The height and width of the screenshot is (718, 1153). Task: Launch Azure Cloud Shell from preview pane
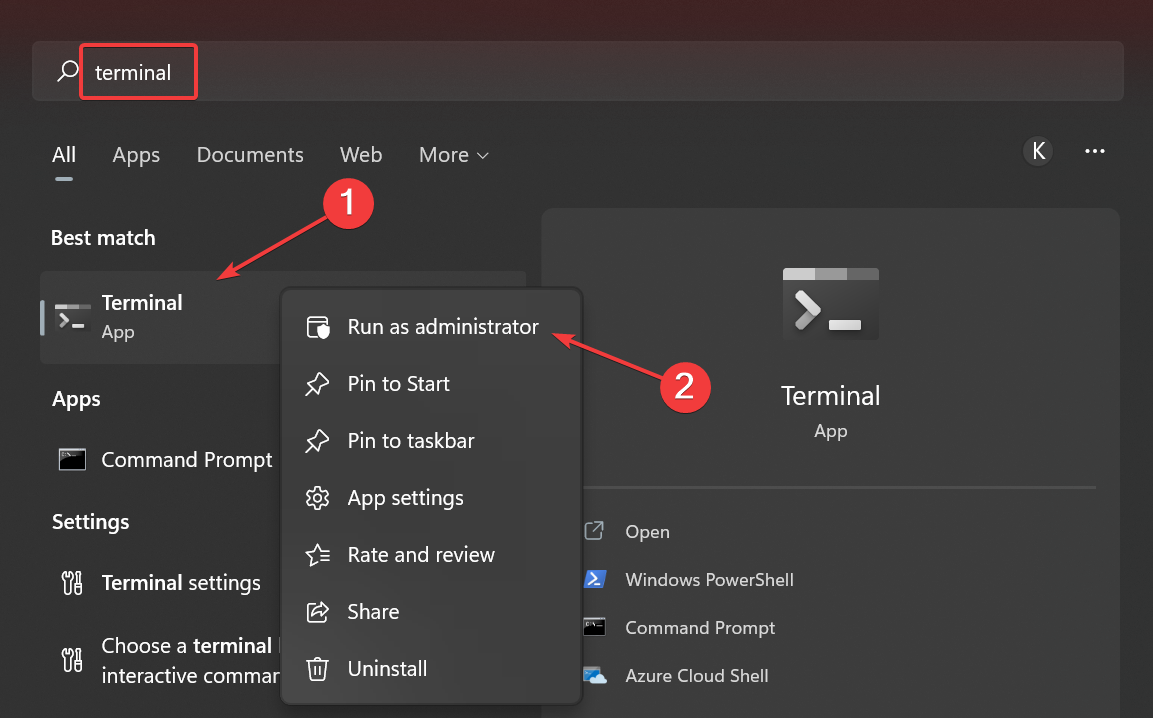696,675
